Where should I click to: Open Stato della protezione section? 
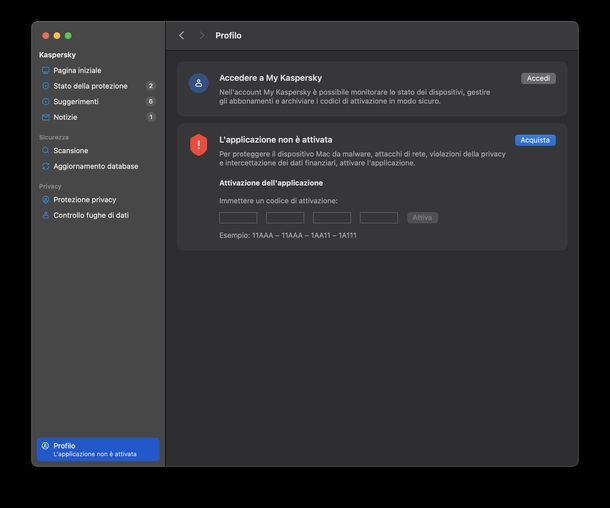pos(98,86)
